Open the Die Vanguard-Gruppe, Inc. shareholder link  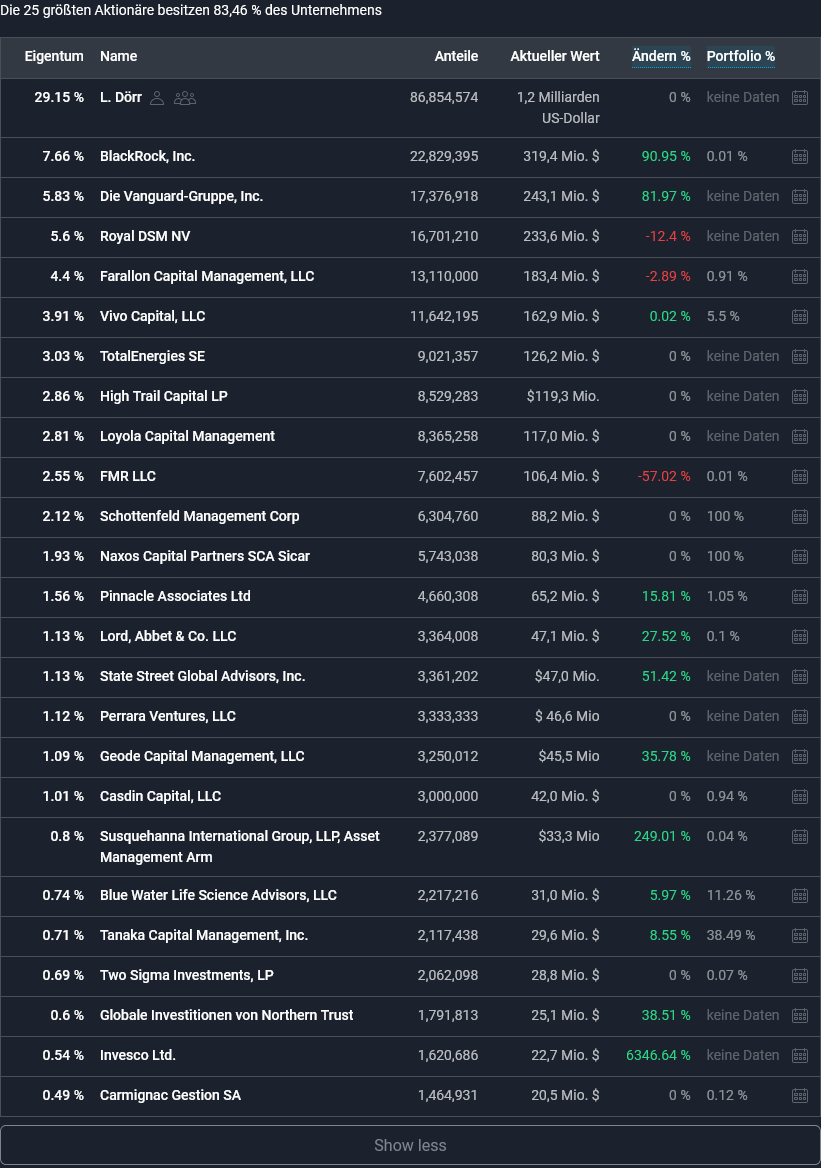181,197
